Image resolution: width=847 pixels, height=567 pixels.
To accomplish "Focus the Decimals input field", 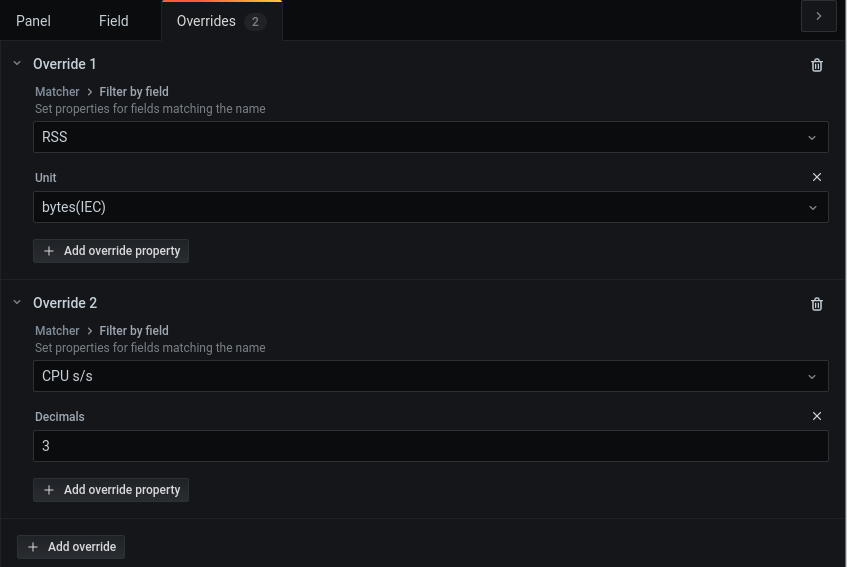I will [x=431, y=446].
